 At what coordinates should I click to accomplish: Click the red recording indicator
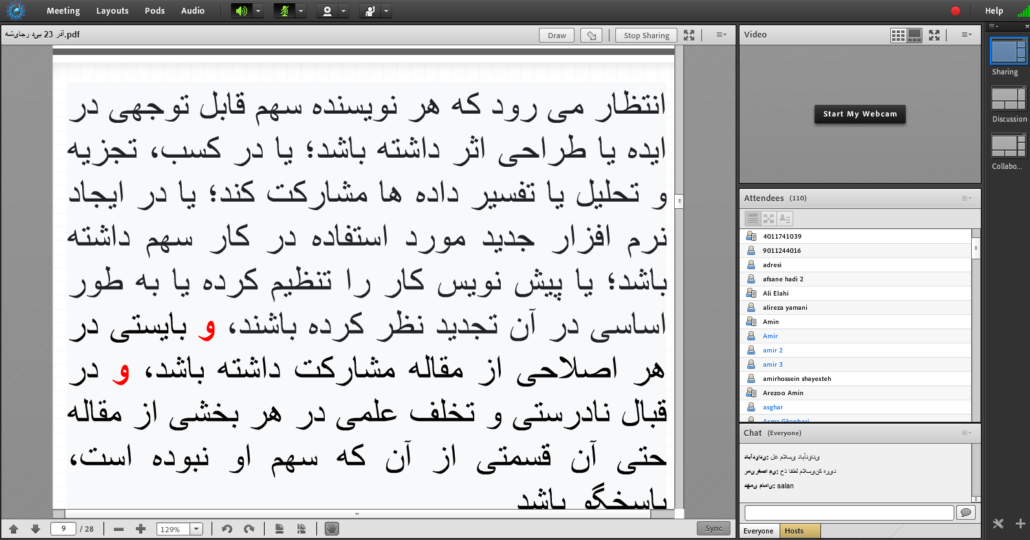click(x=955, y=11)
